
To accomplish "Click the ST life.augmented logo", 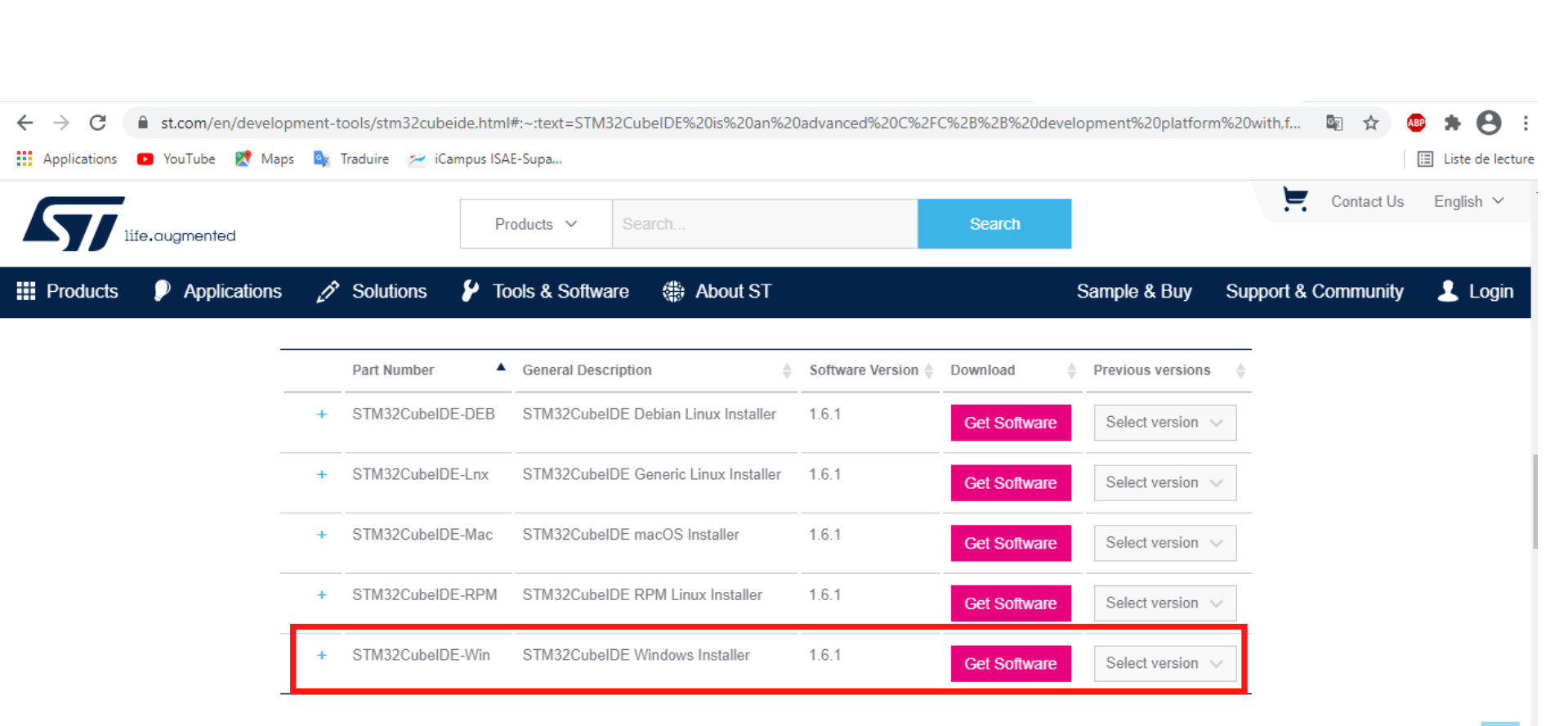I will (x=129, y=223).
